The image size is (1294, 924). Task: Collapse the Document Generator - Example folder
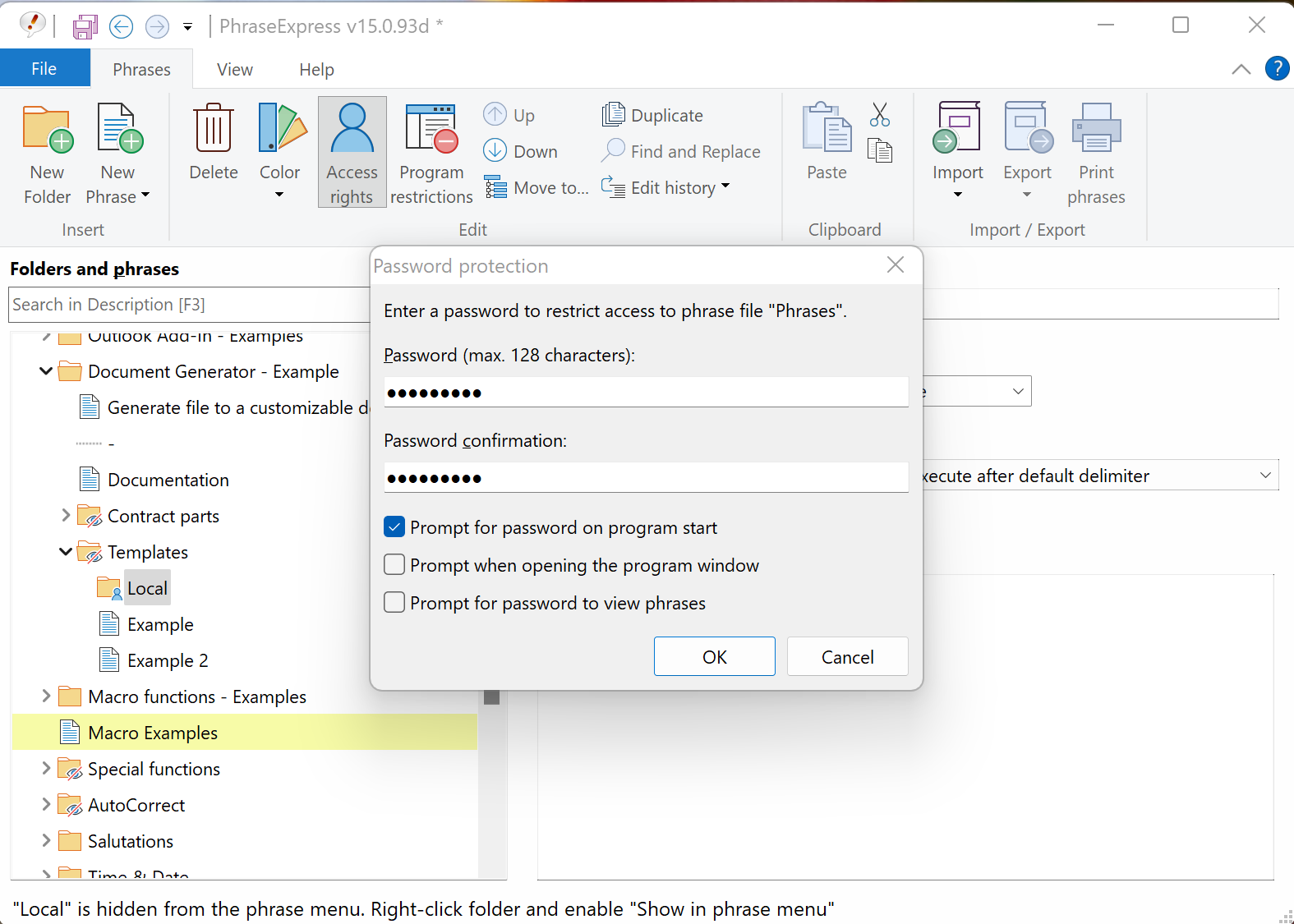click(x=46, y=371)
